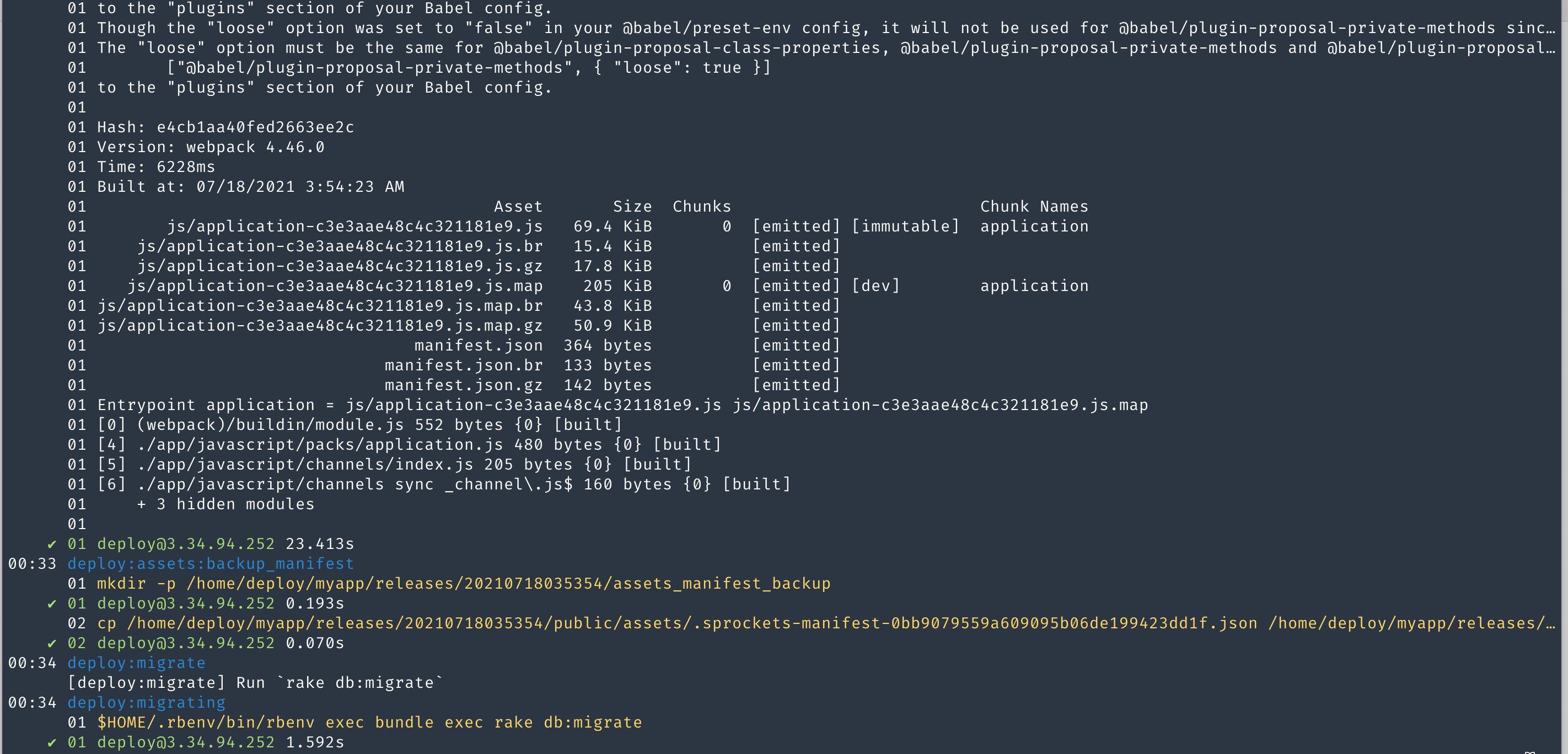Select the blue deploy:migrate task heading

click(x=136, y=663)
